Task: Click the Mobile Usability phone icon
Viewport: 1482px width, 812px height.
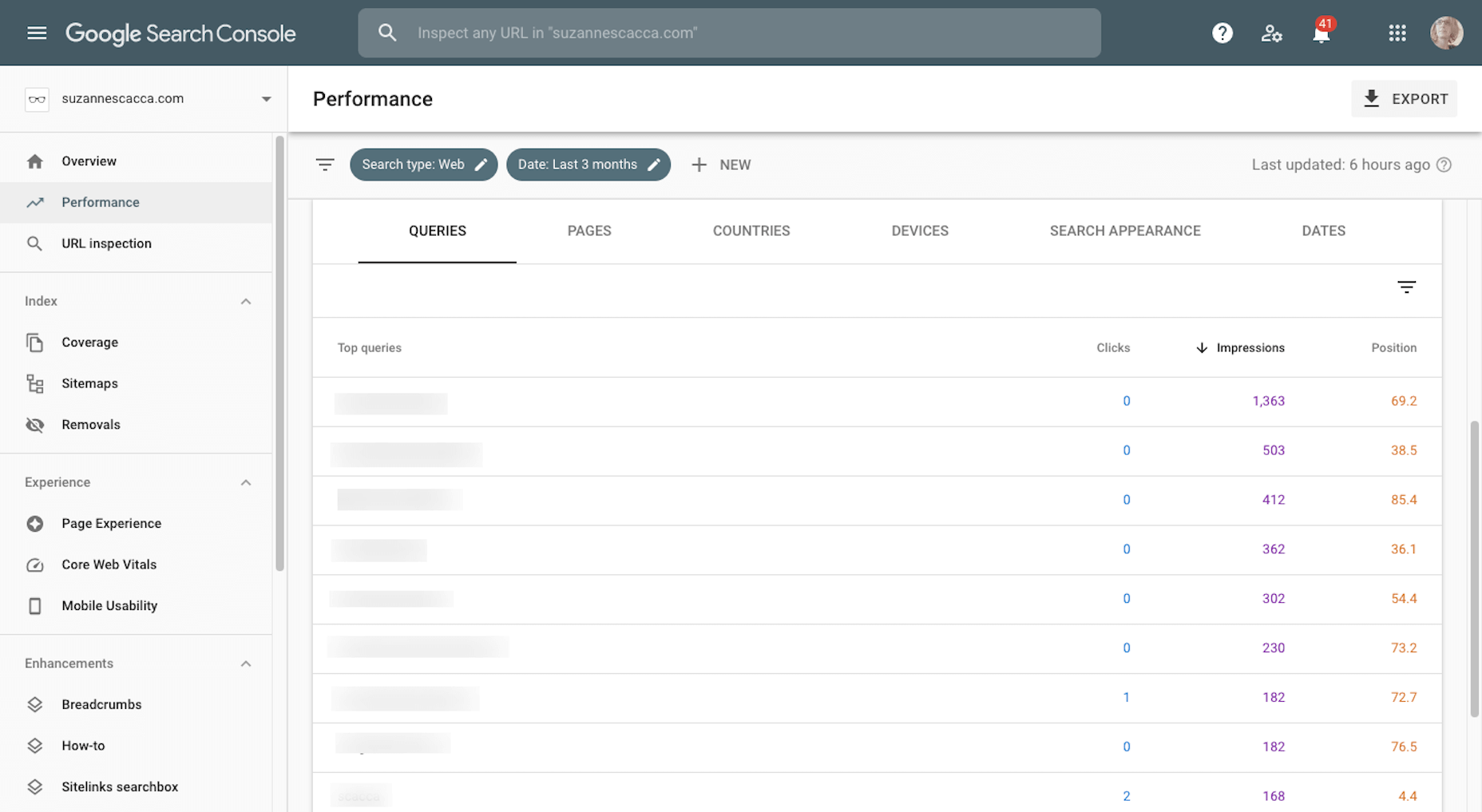Action: point(34,606)
